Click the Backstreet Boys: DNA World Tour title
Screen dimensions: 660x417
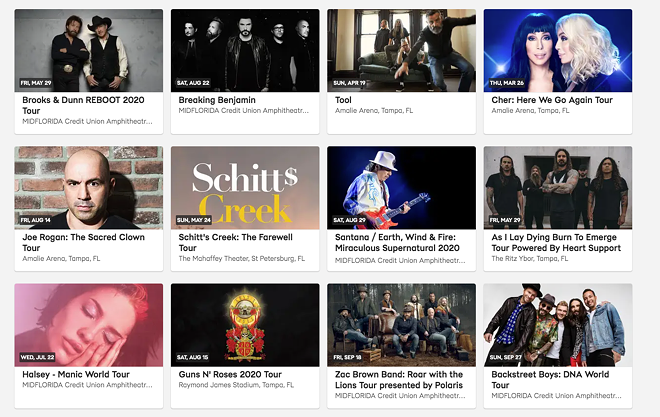pos(550,380)
